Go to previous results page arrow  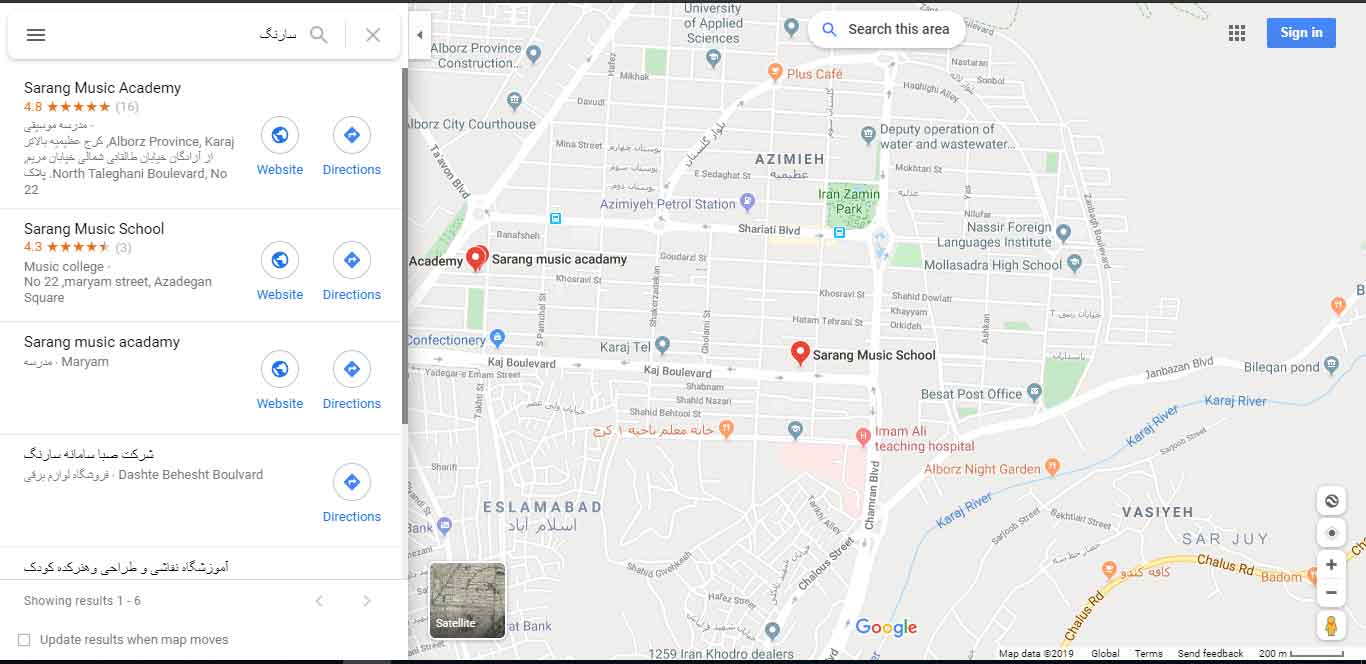tap(319, 601)
